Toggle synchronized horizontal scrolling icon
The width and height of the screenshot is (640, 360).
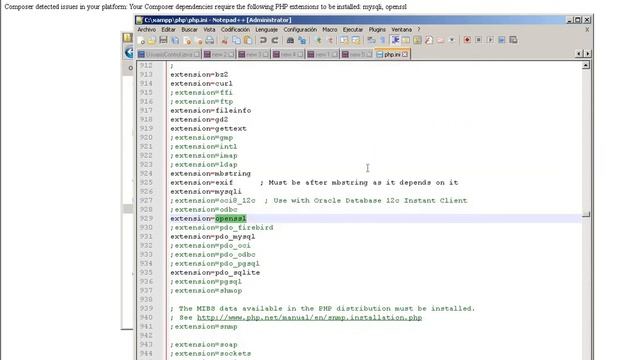pos(356,40)
